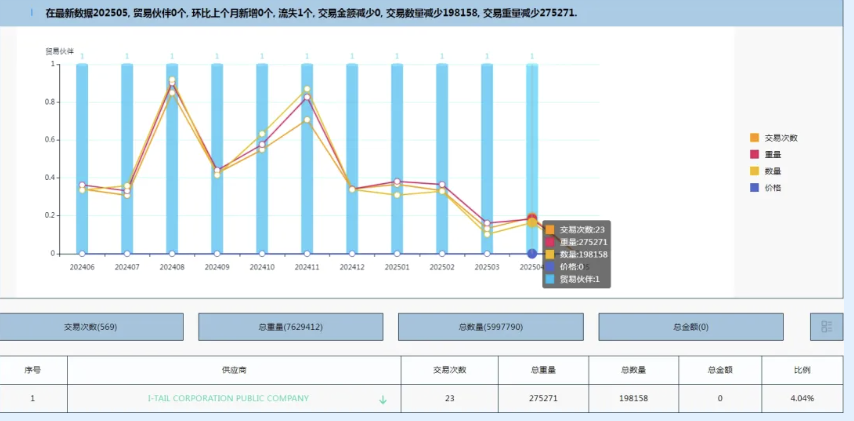Click the orange 交易次数 legend icon
This screenshot has height=421, width=854.
pyautogui.click(x=754, y=137)
